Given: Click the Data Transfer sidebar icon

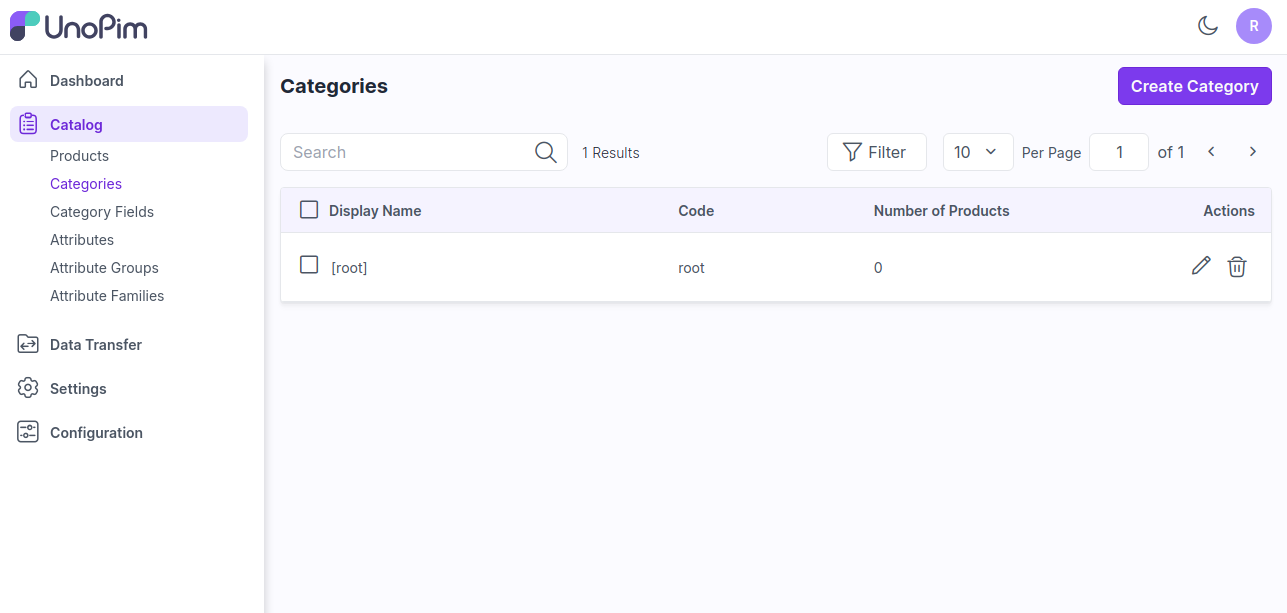Looking at the screenshot, I should [x=28, y=344].
